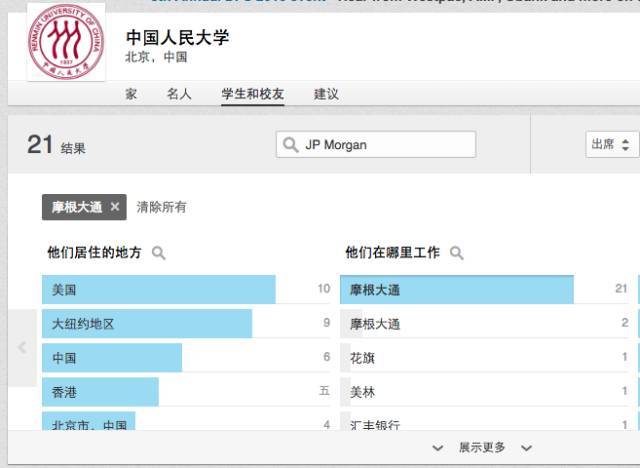Select 摩根大通 employer with 21 results

point(484,289)
